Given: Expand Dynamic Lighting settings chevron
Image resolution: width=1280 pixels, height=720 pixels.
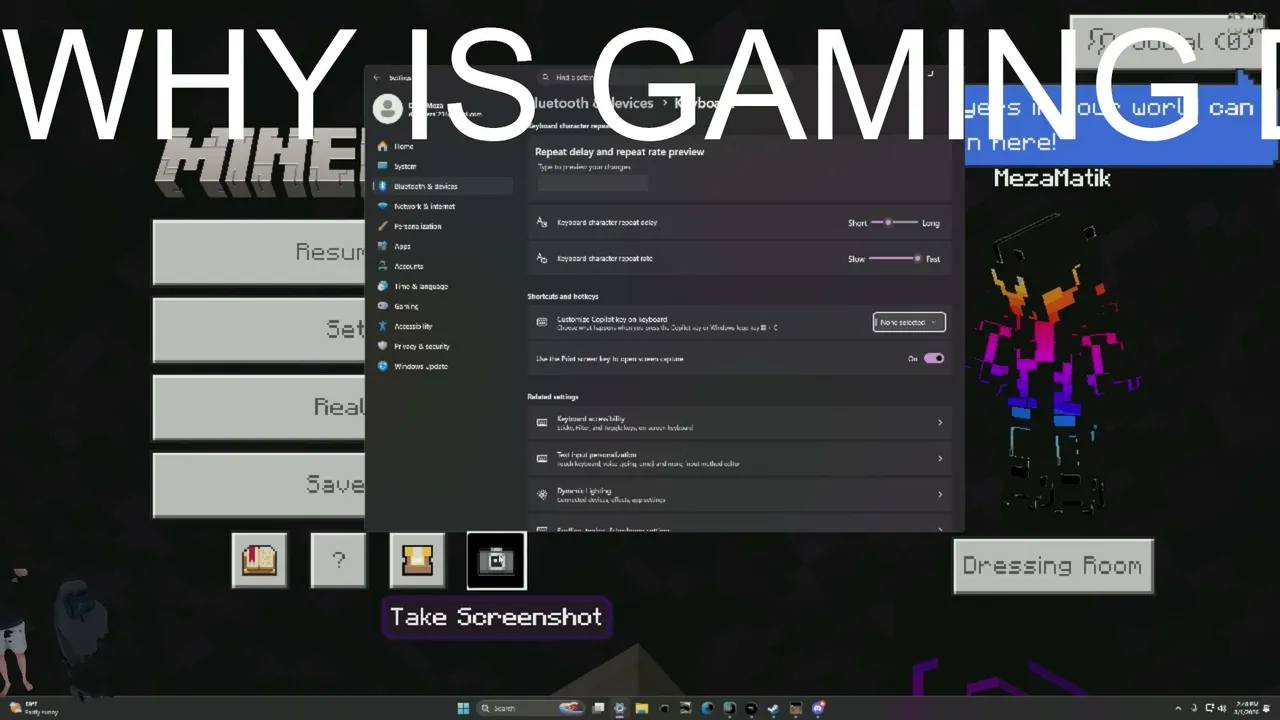Looking at the screenshot, I should click(939, 495).
